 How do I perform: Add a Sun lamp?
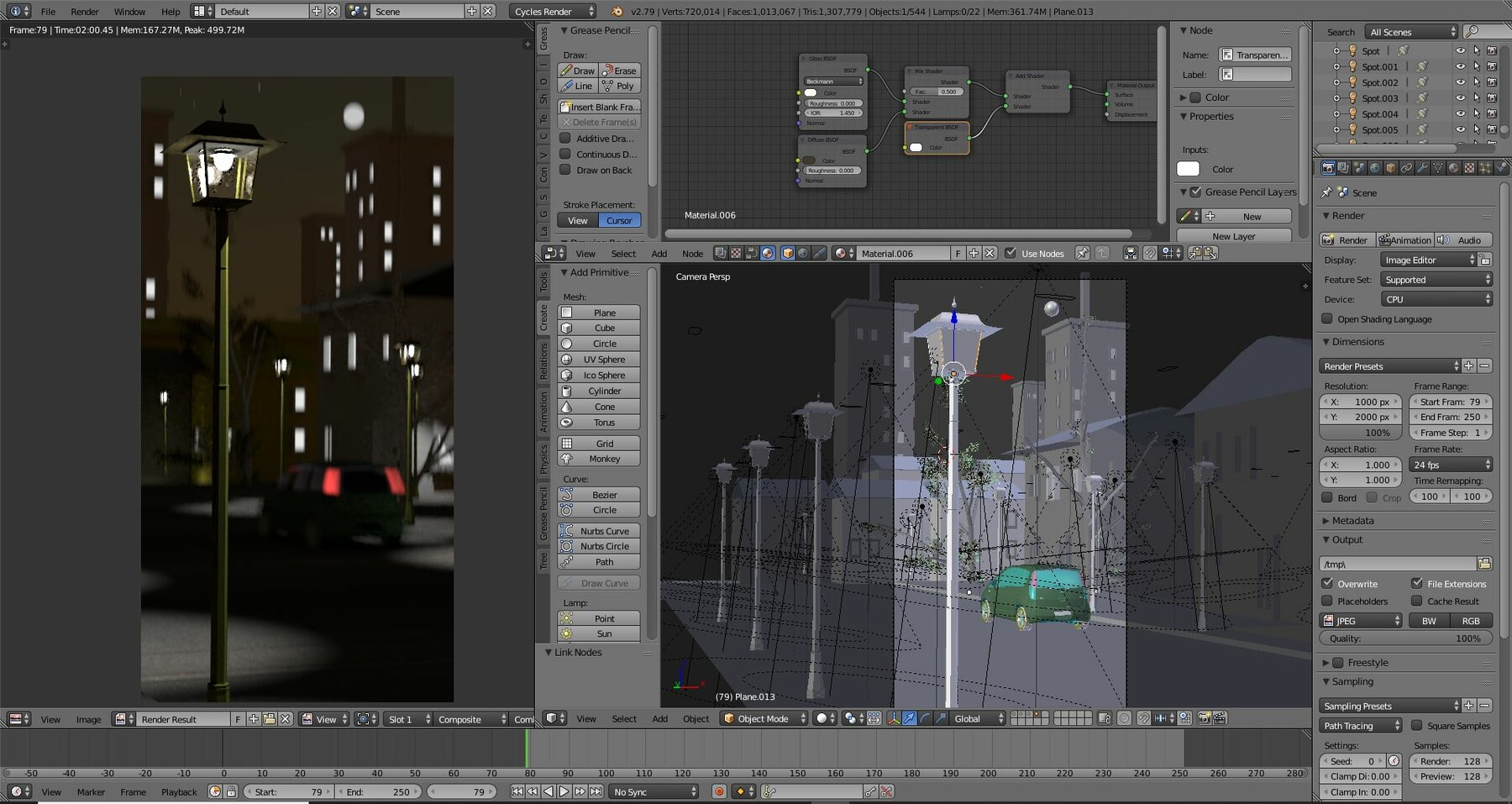coord(603,634)
